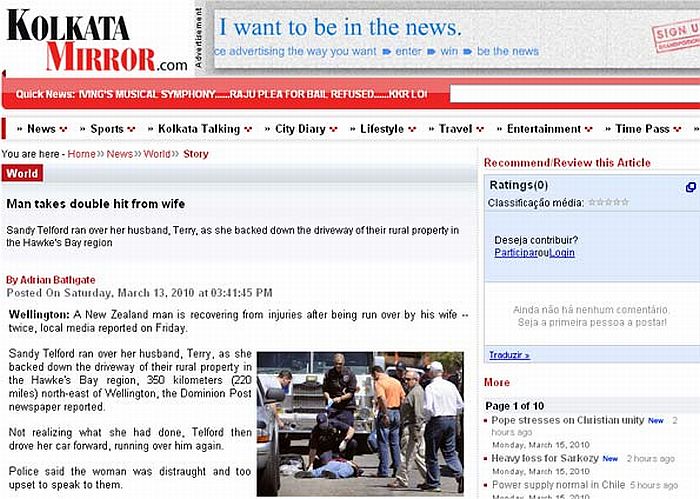Click the 'Story' breadcrumb text
Viewport: 700px width, 499px height.
coord(196,154)
